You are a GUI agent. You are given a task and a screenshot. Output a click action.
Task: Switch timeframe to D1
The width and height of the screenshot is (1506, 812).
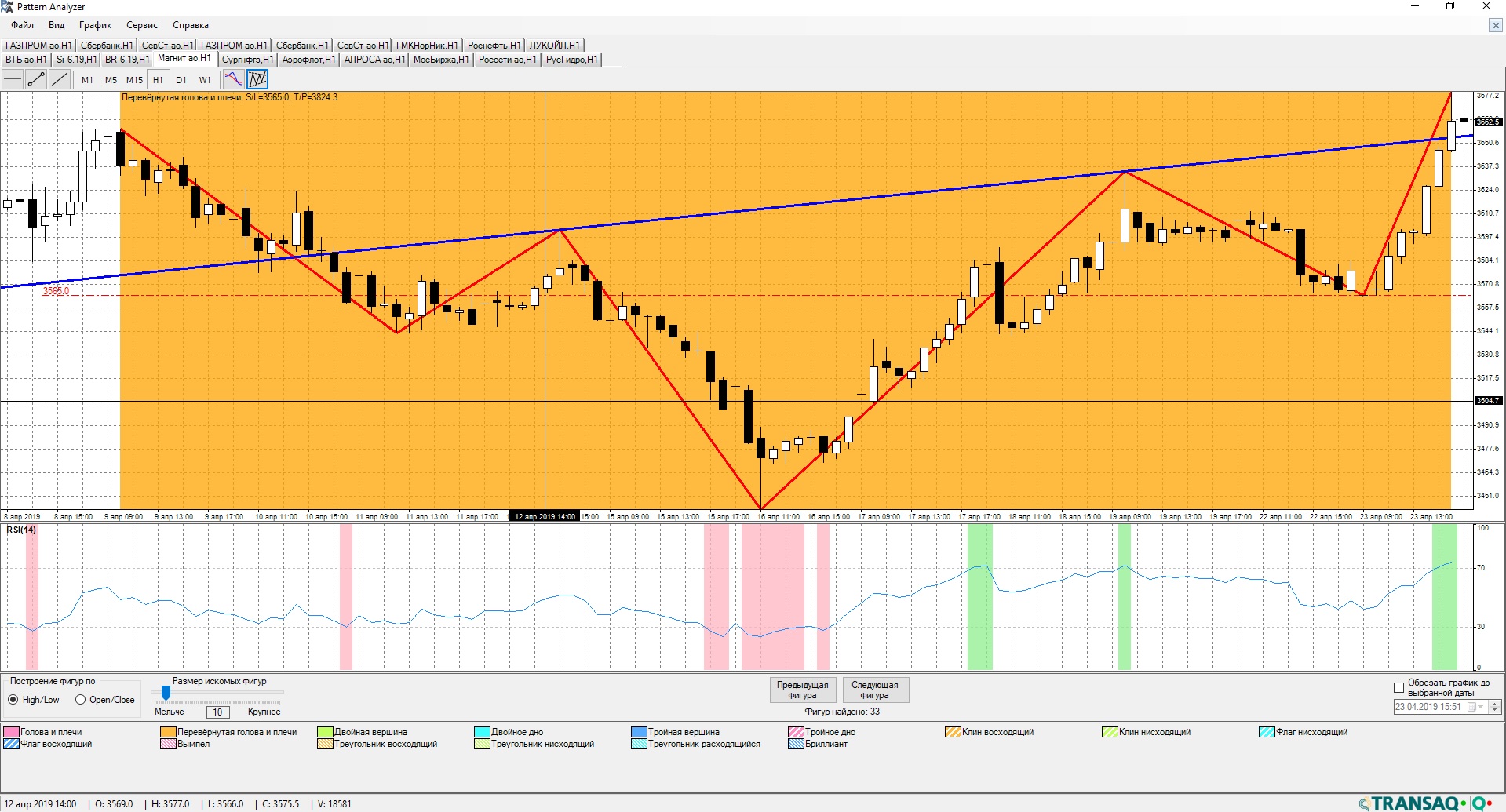(x=181, y=80)
